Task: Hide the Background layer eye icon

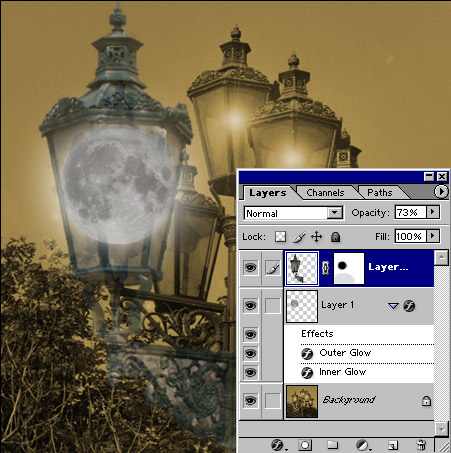Action: click(x=250, y=400)
